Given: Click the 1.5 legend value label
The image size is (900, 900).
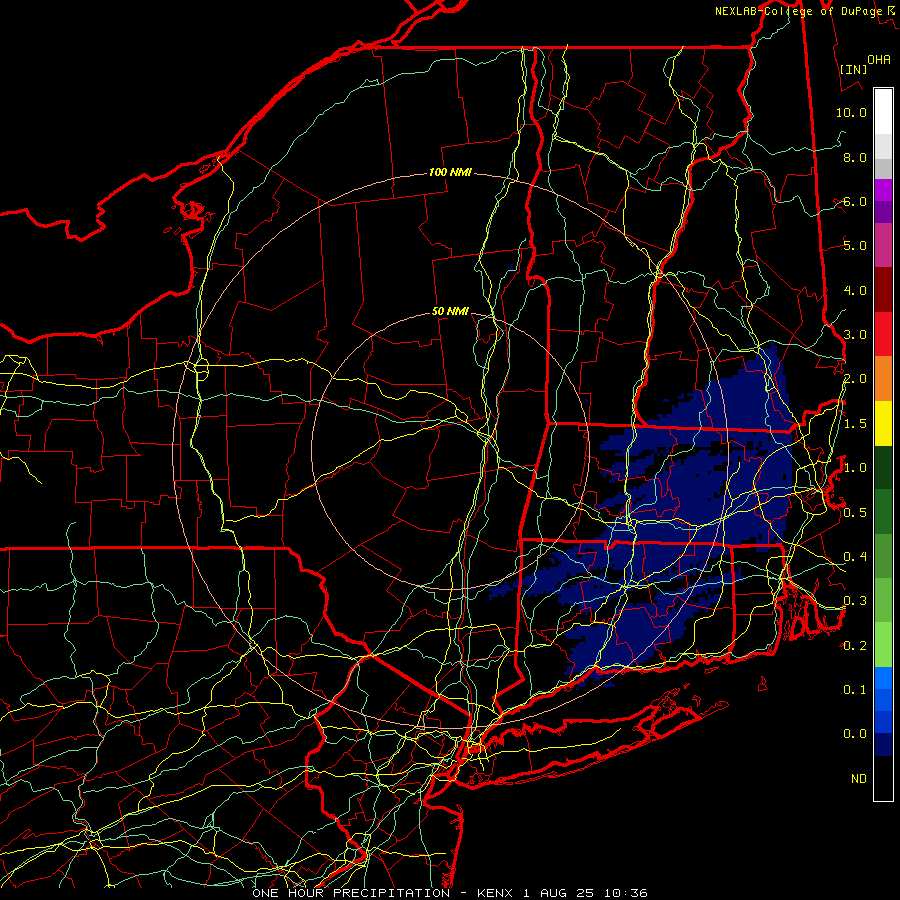Looking at the screenshot, I should click(855, 424).
